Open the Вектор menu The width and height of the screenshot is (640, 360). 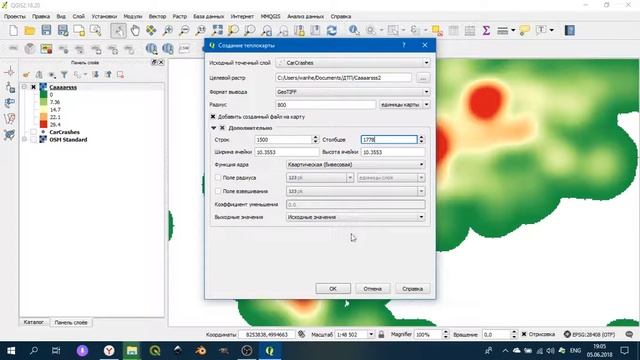pyautogui.click(x=157, y=16)
